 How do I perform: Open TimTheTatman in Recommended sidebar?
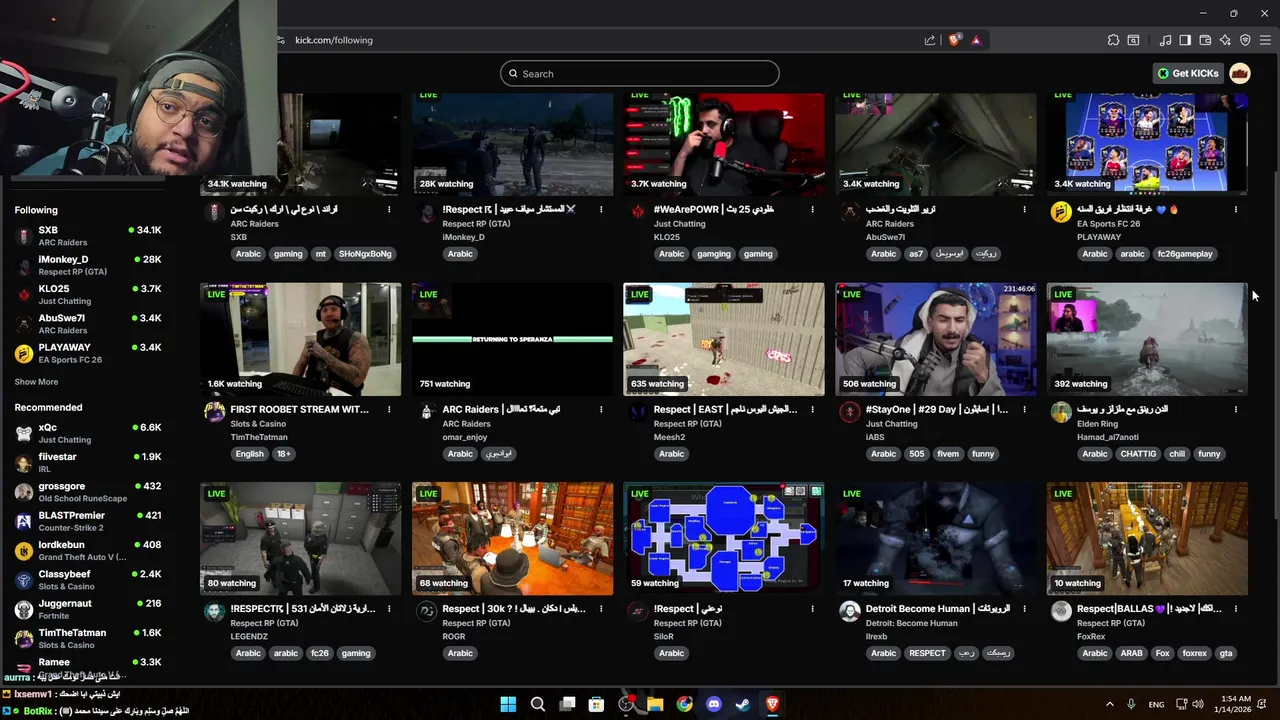[88, 638]
